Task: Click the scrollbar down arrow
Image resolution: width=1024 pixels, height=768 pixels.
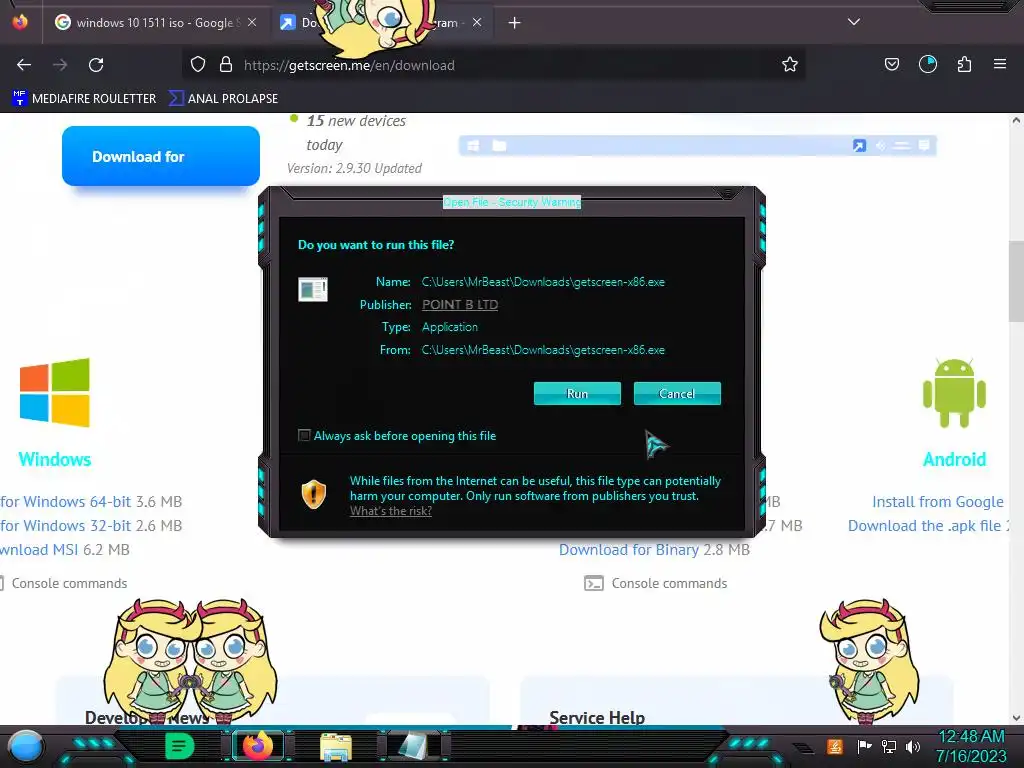Action: 1016,718
